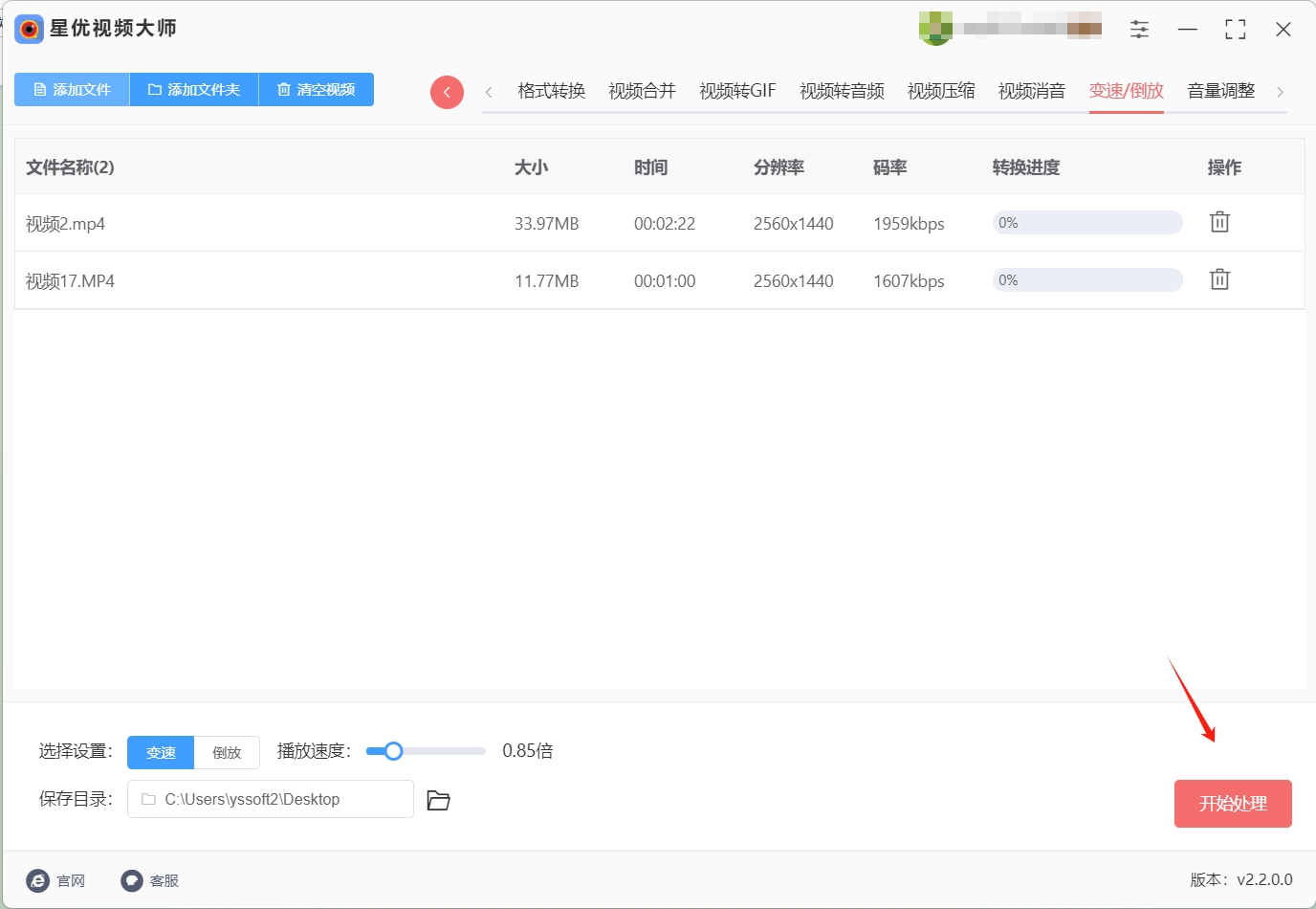
Task: Switch to the 格式转换 tab
Action: (551, 91)
